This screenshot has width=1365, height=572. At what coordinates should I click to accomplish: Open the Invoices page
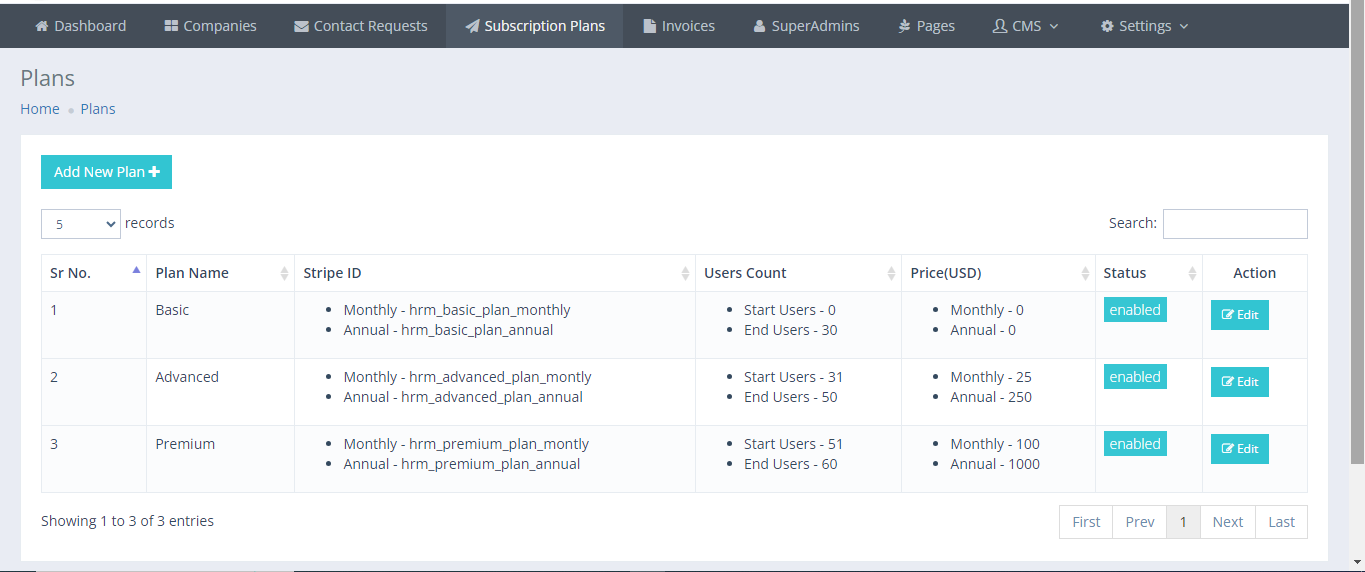[678, 26]
